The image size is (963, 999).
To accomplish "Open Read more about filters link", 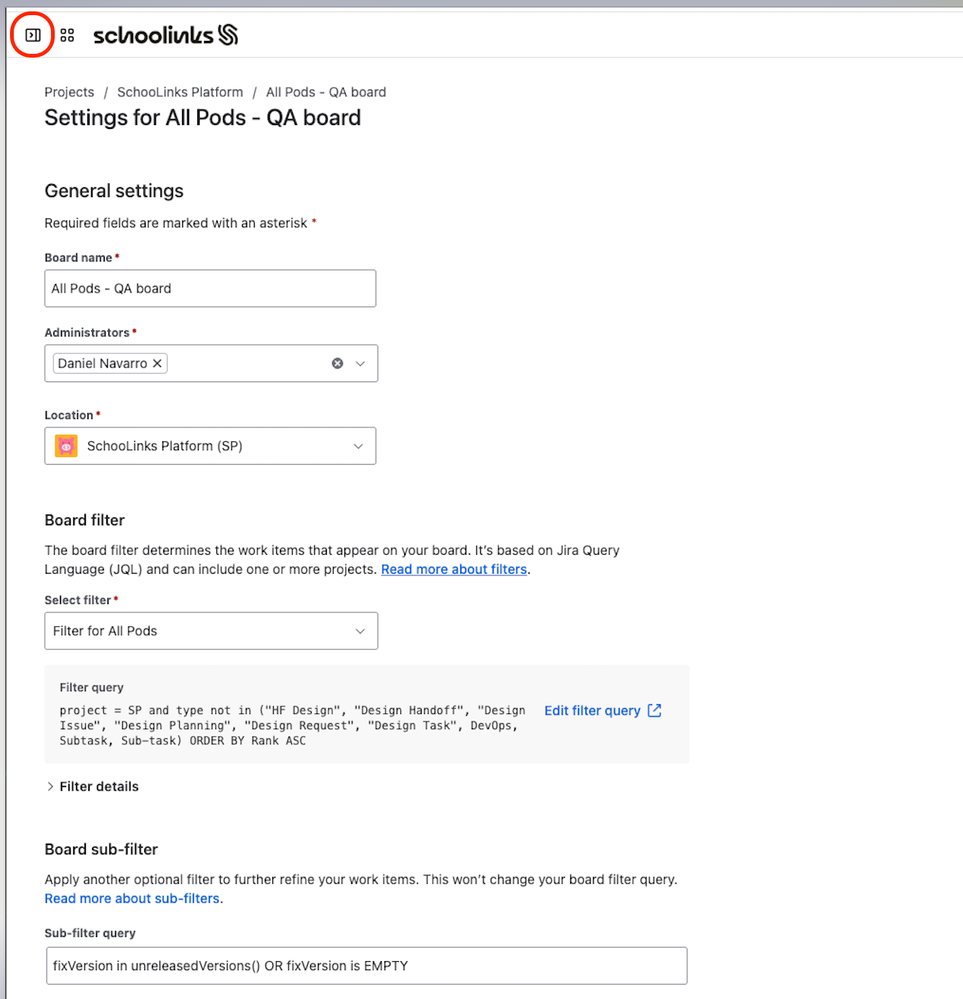I will (x=454, y=569).
